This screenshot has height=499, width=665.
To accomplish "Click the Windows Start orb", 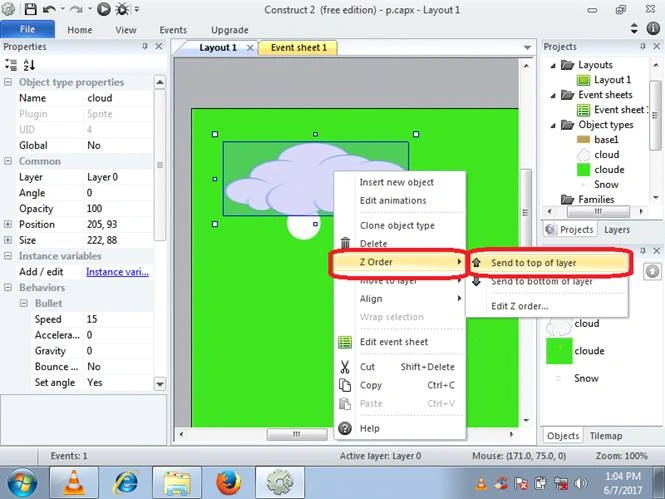I will (22, 483).
